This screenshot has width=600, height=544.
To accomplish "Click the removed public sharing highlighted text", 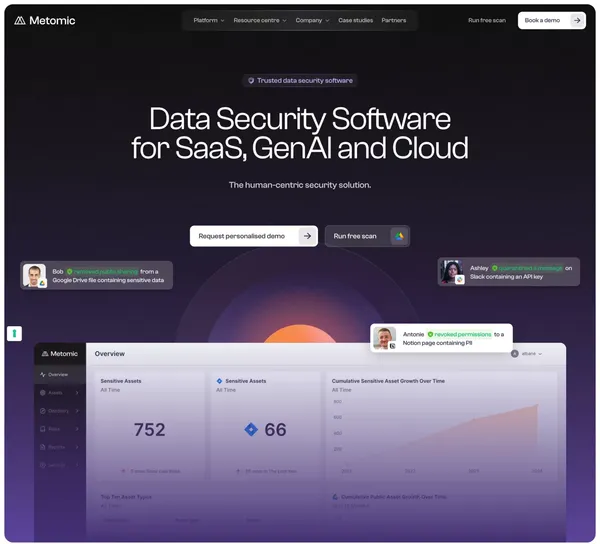I will pyautogui.click(x=106, y=272).
